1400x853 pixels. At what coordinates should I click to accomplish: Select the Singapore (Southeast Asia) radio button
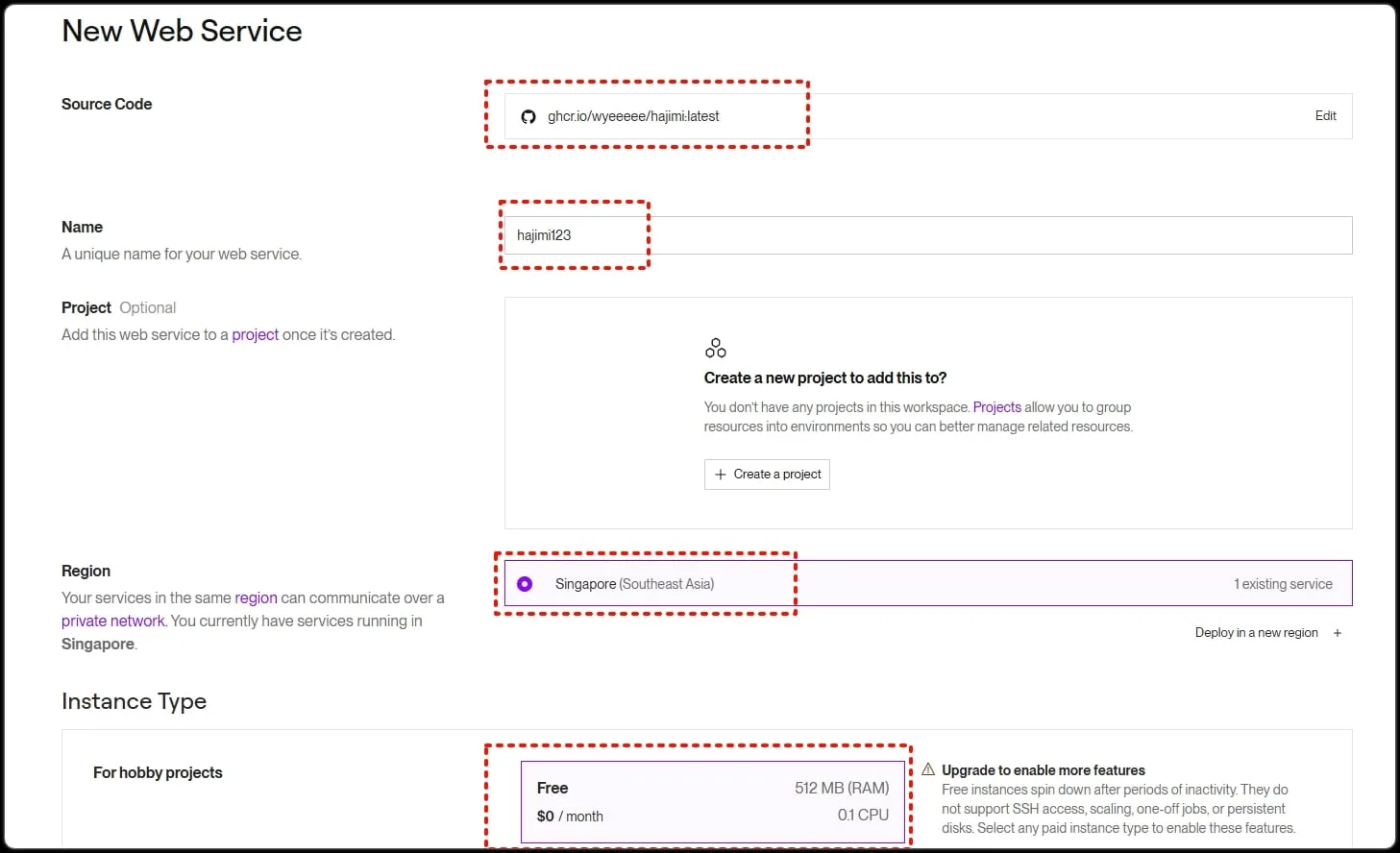tap(525, 584)
